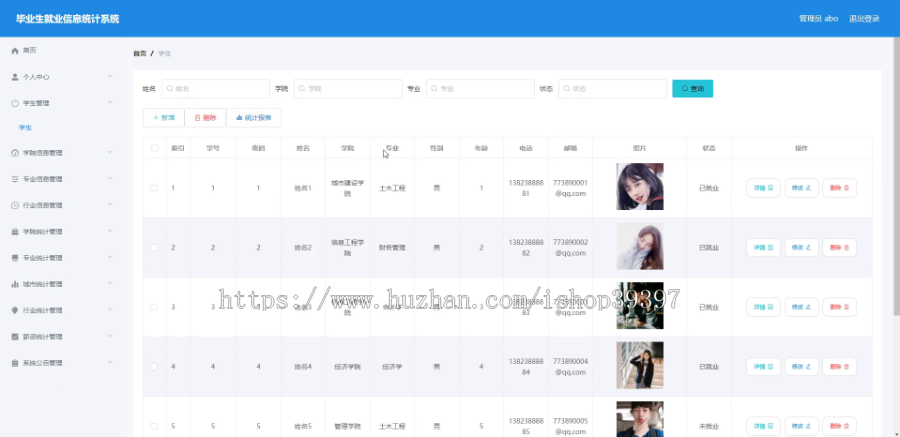This screenshot has height=437, width=900.
Task: Check the checkbox for row index 3
Action: [x=154, y=307]
